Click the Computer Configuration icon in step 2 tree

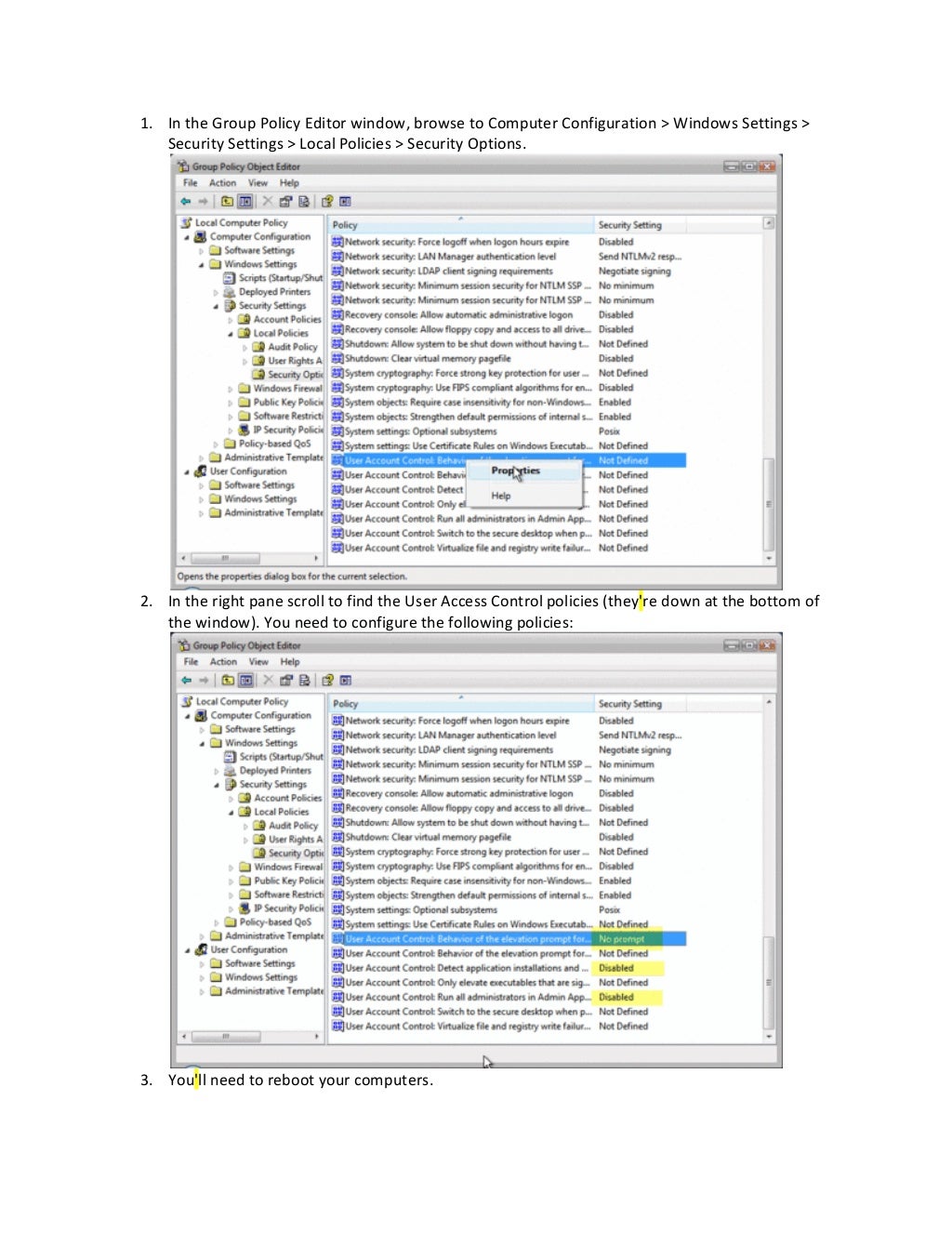tap(201, 716)
